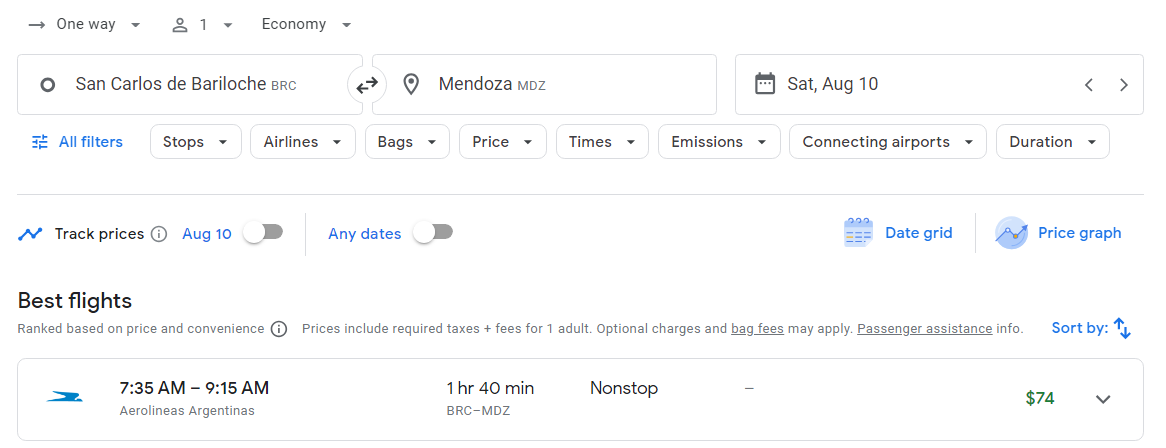Open the Economy class dropdown
This screenshot has width=1166, height=448.
coord(306,25)
